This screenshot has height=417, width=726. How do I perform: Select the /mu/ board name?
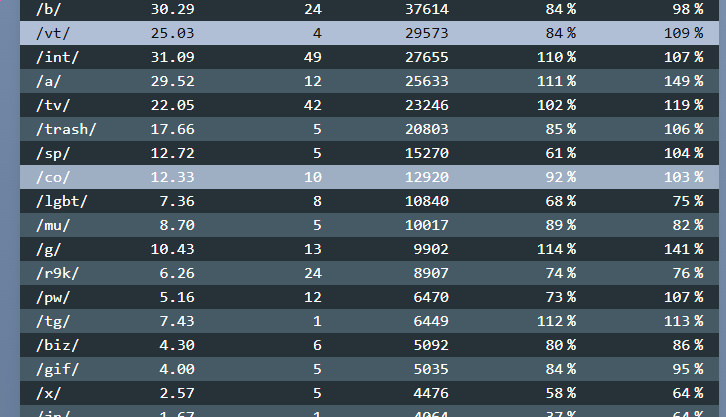tap(53, 225)
